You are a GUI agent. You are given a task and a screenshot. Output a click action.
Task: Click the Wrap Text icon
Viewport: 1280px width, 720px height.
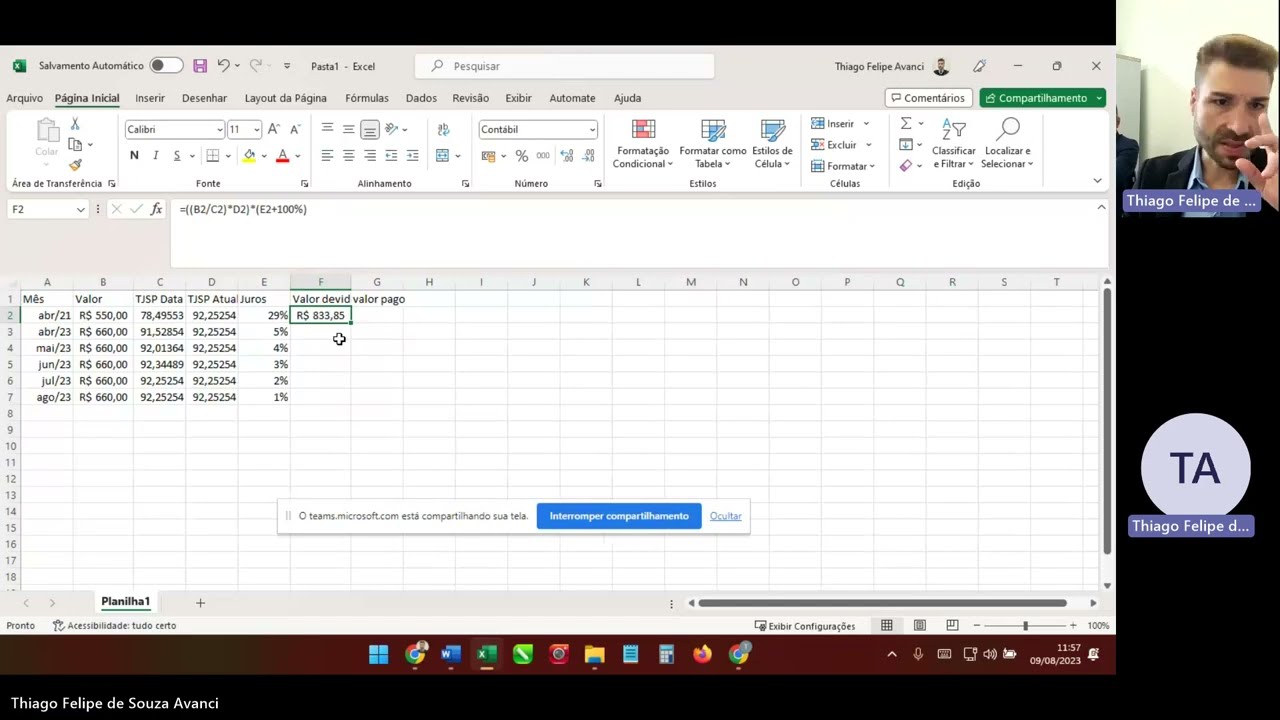tap(443, 129)
